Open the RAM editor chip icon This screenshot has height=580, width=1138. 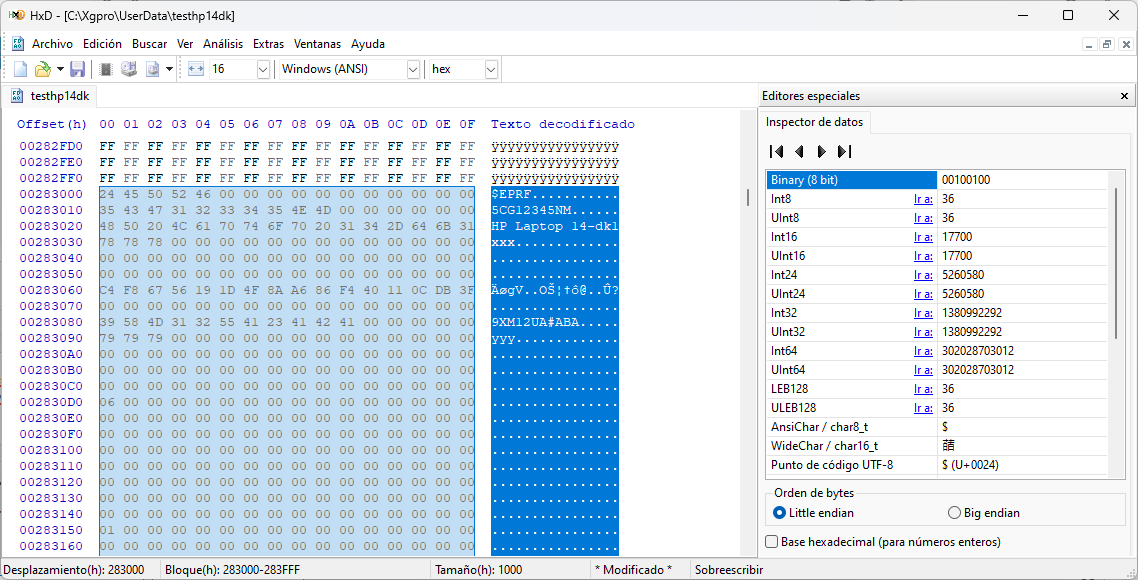(x=106, y=69)
